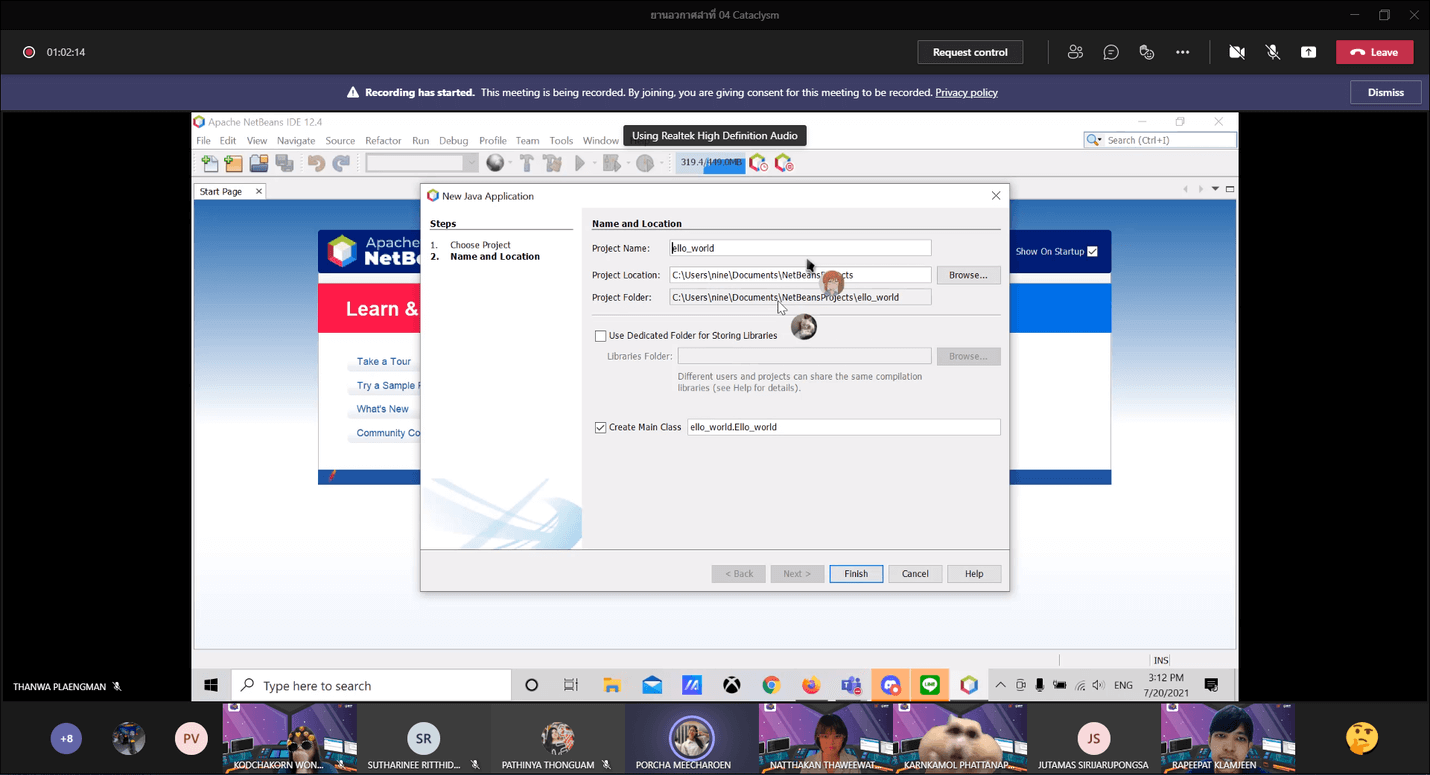The height and width of the screenshot is (775, 1430).
Task: Click NetBeans Undo arrow icon
Action: click(316, 163)
